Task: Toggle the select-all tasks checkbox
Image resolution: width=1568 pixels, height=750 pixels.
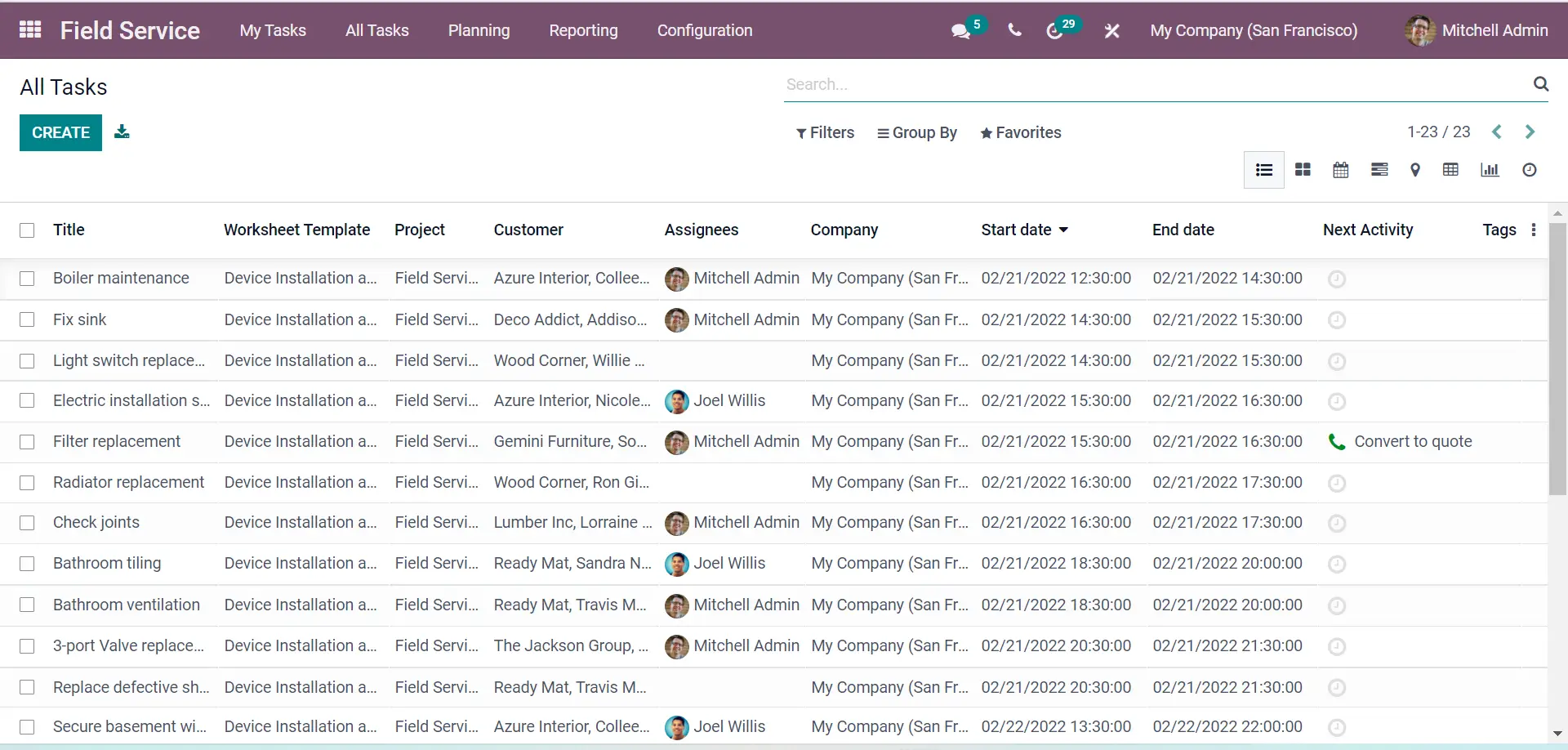Action: (27, 230)
